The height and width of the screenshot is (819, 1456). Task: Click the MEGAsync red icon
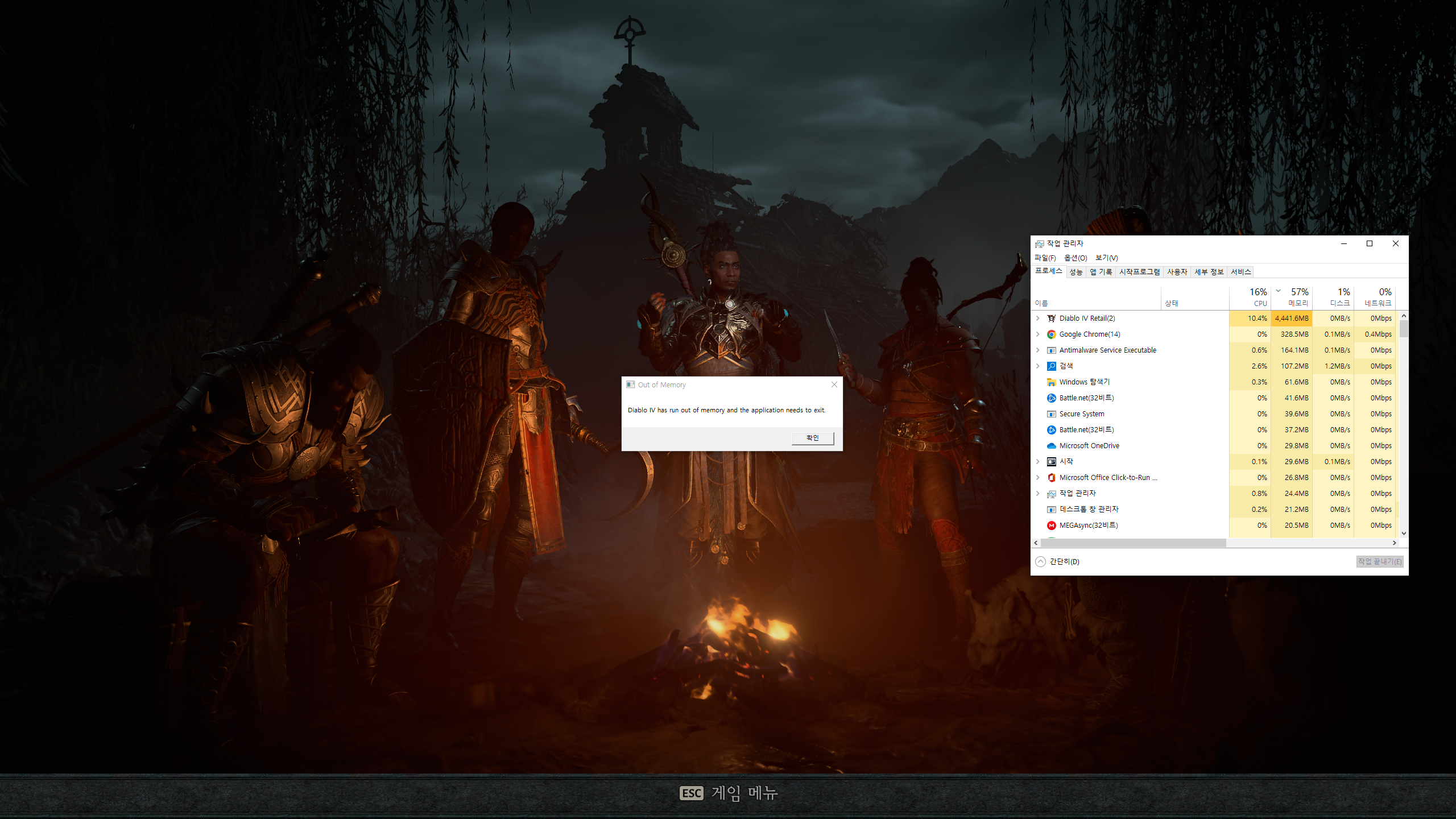1051,526
